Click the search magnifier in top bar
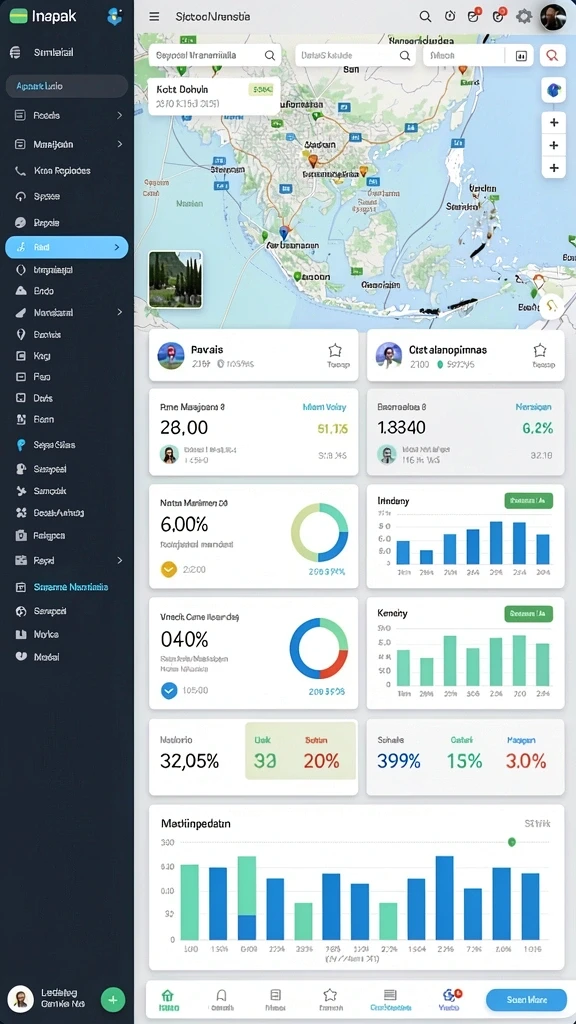Image resolution: width=576 pixels, height=1024 pixels. (425, 17)
